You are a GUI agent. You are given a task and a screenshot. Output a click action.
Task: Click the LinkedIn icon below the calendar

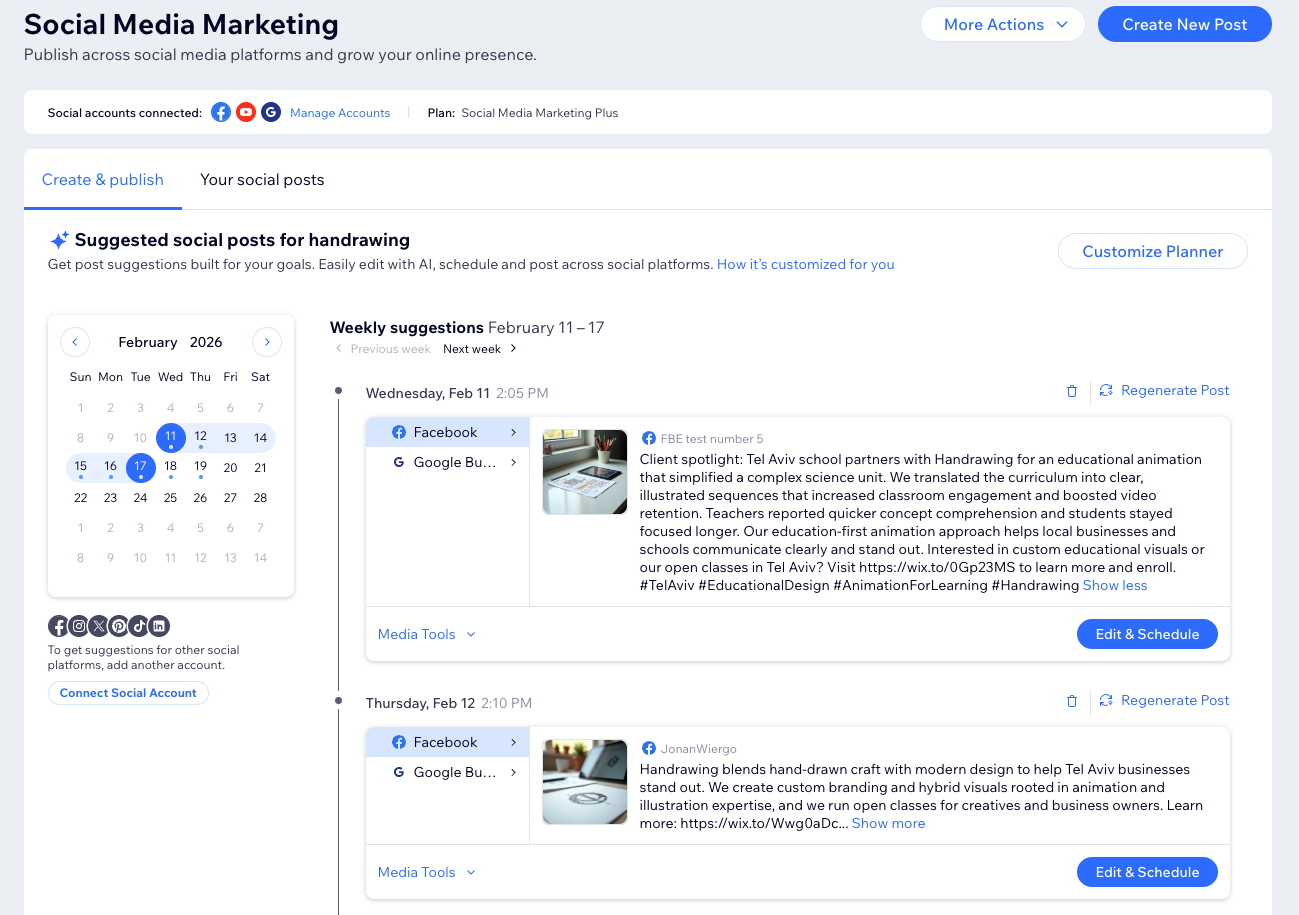tap(158, 625)
